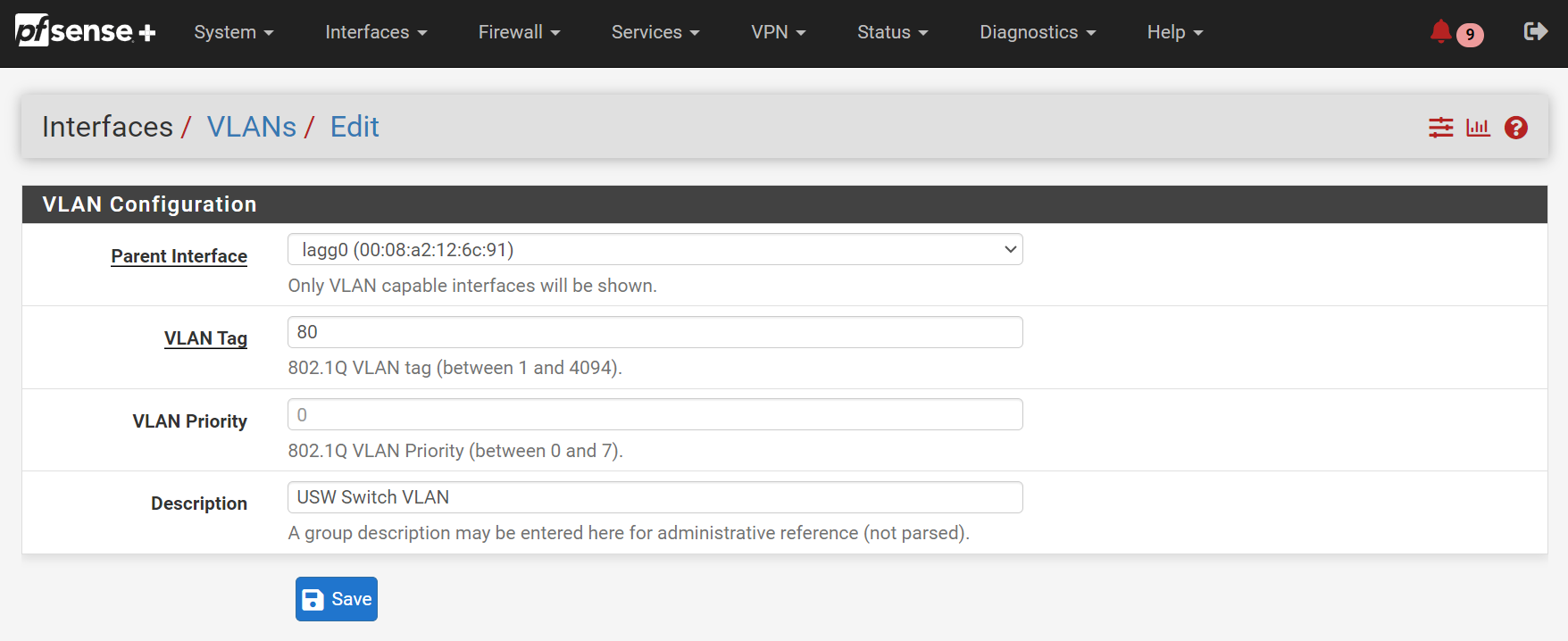Click the pfSense Plus logo

click(x=86, y=31)
